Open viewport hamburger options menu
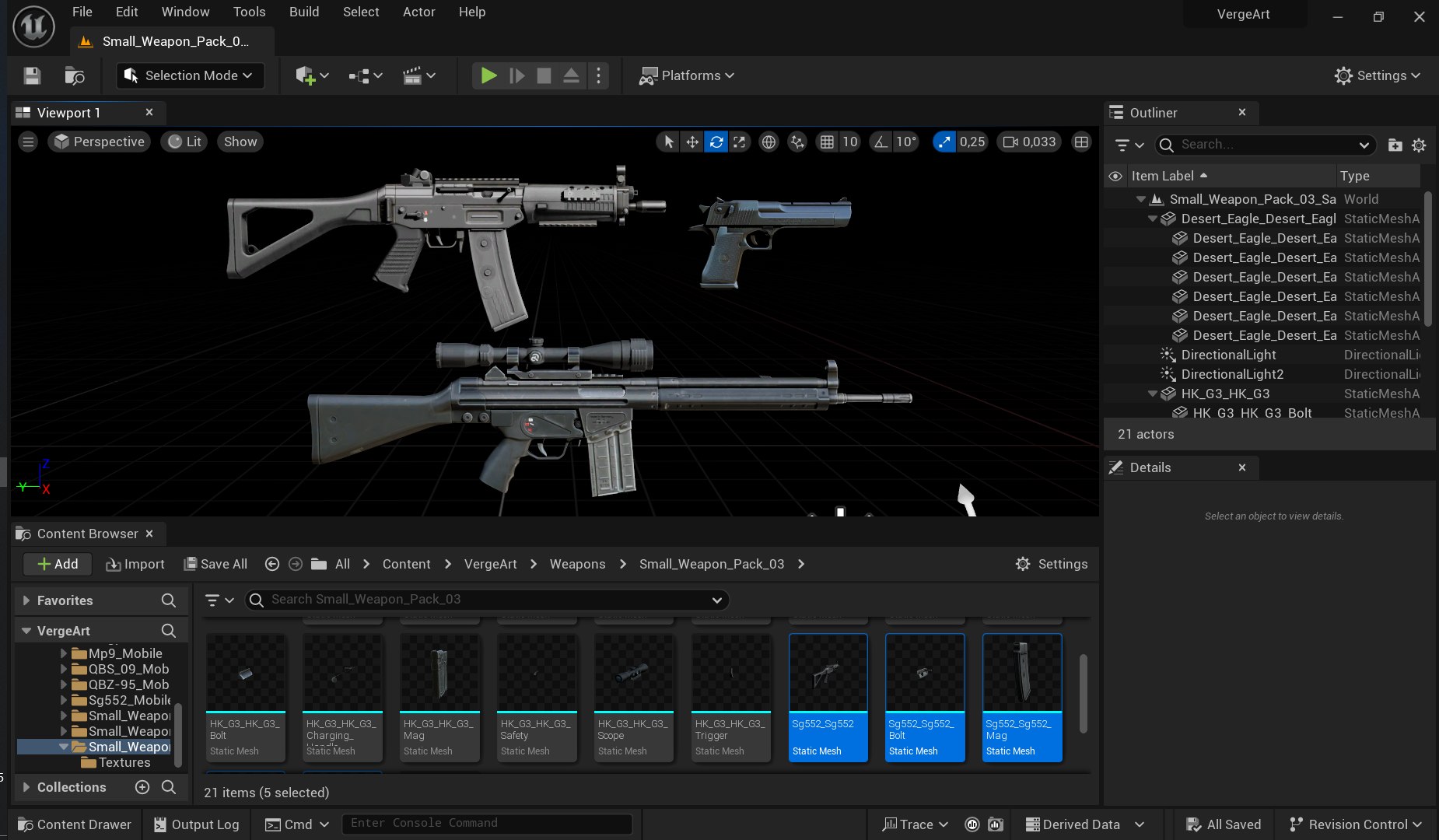Screen dimensions: 1439x840 pyautogui.click(x=28, y=142)
